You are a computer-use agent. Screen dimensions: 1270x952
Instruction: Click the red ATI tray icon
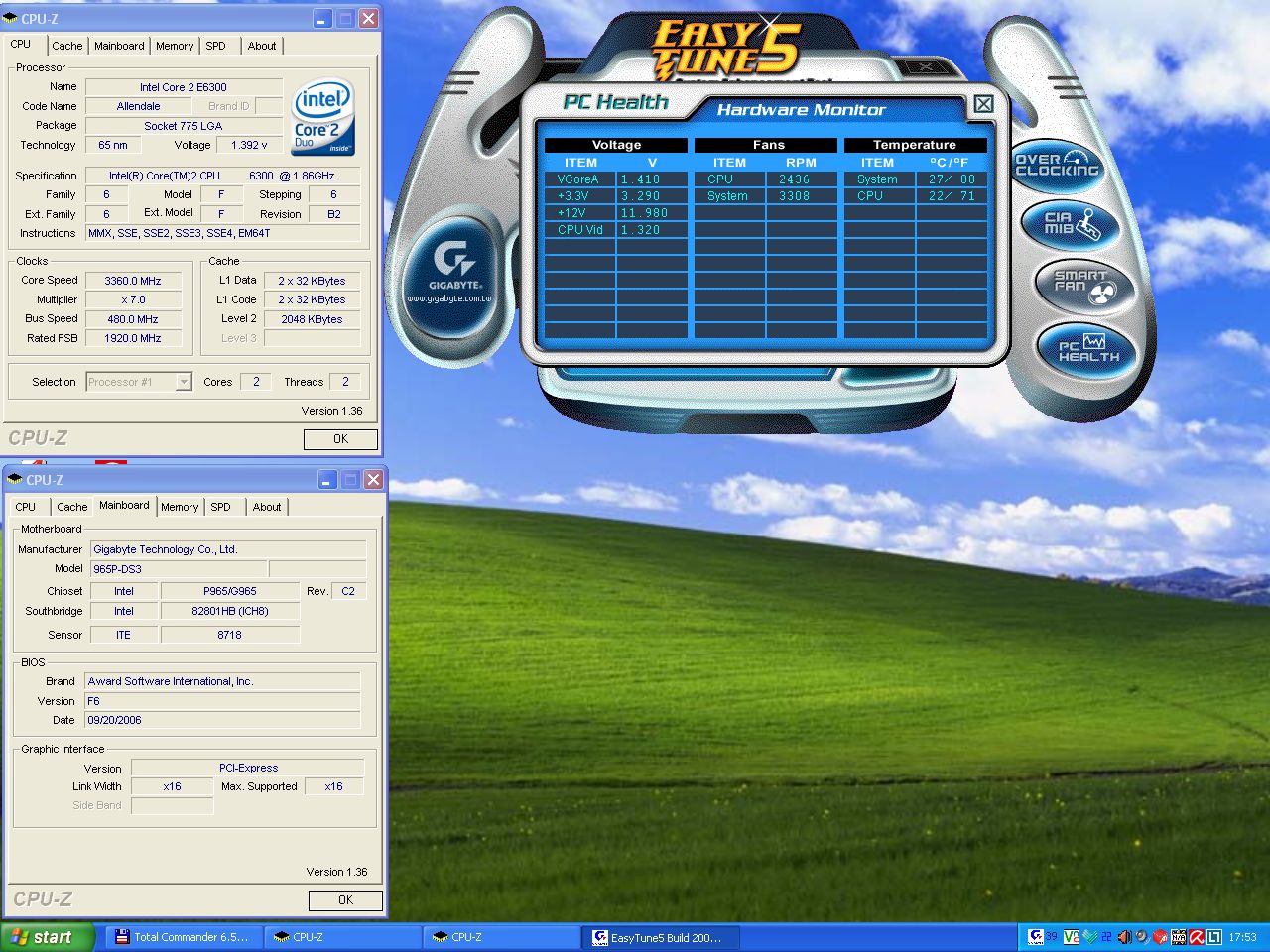coord(1160,937)
